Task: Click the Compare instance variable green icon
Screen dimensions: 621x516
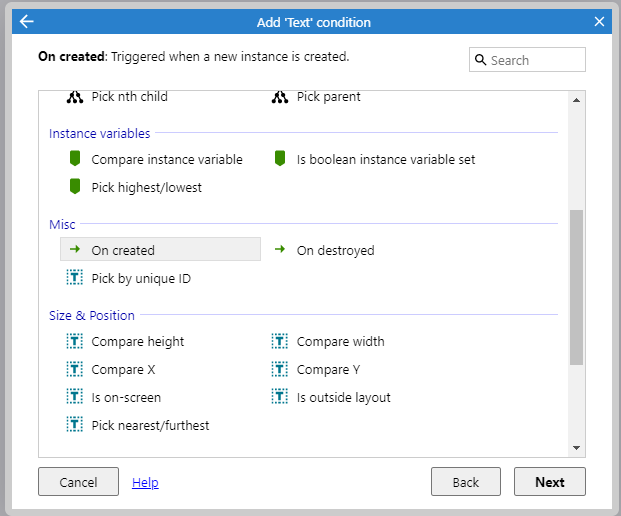Action: tap(74, 159)
